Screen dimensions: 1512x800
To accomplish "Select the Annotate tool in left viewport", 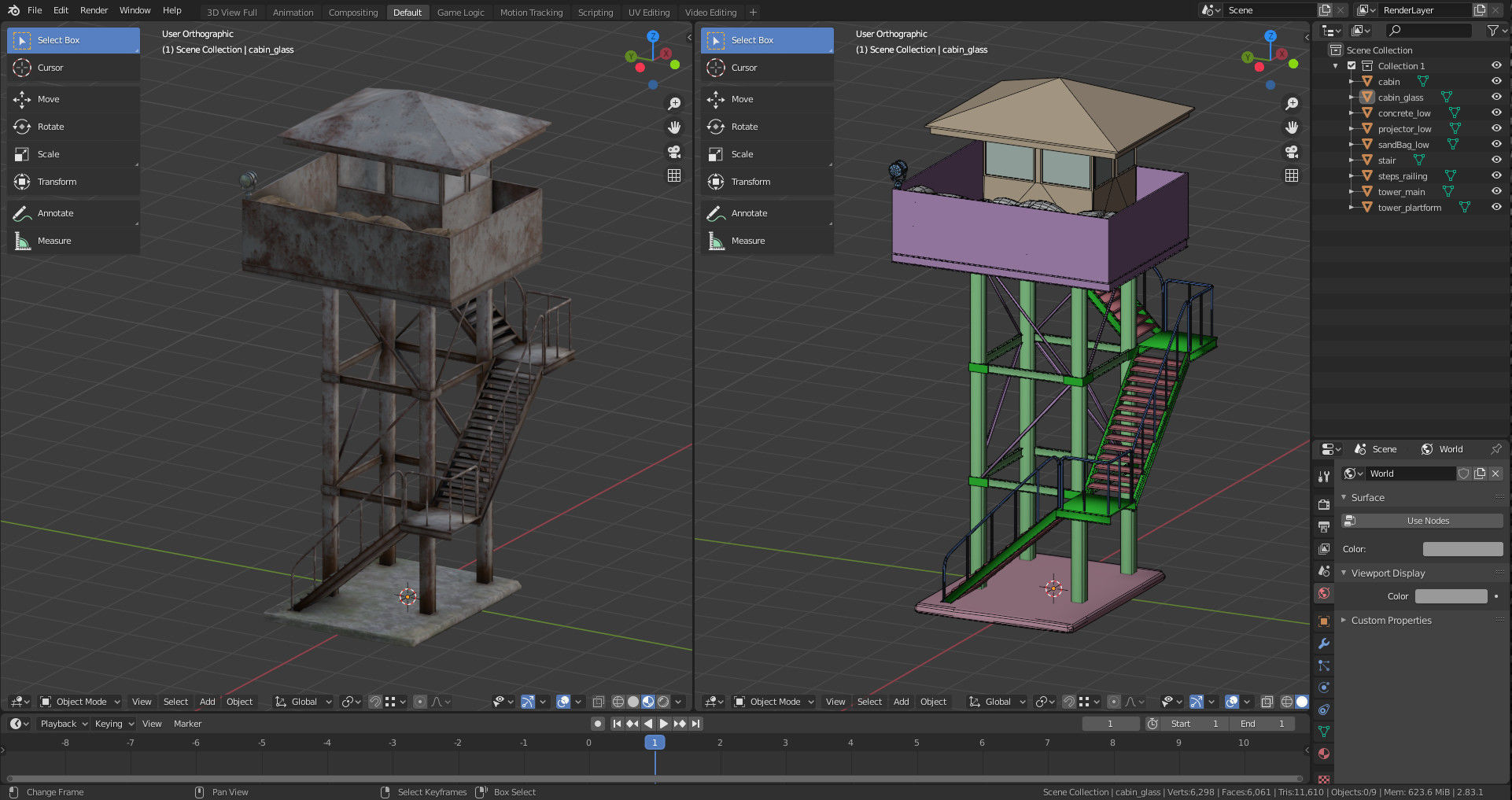I will (73, 213).
